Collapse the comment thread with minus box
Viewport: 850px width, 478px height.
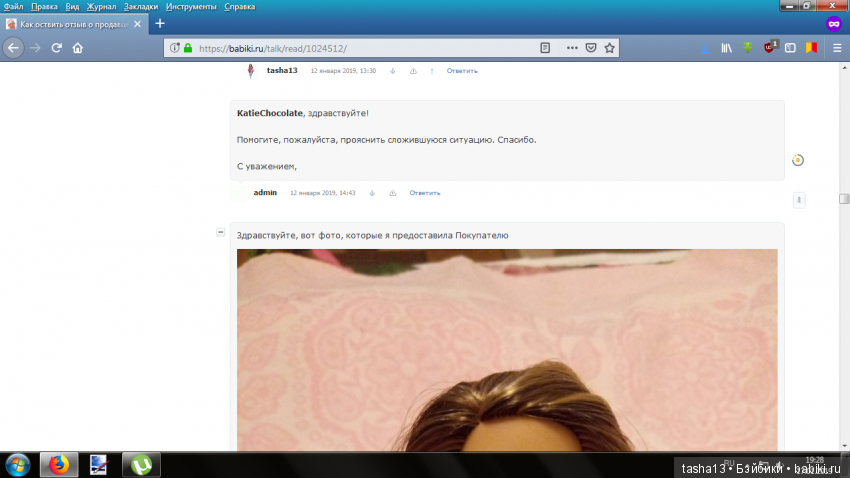[221, 232]
